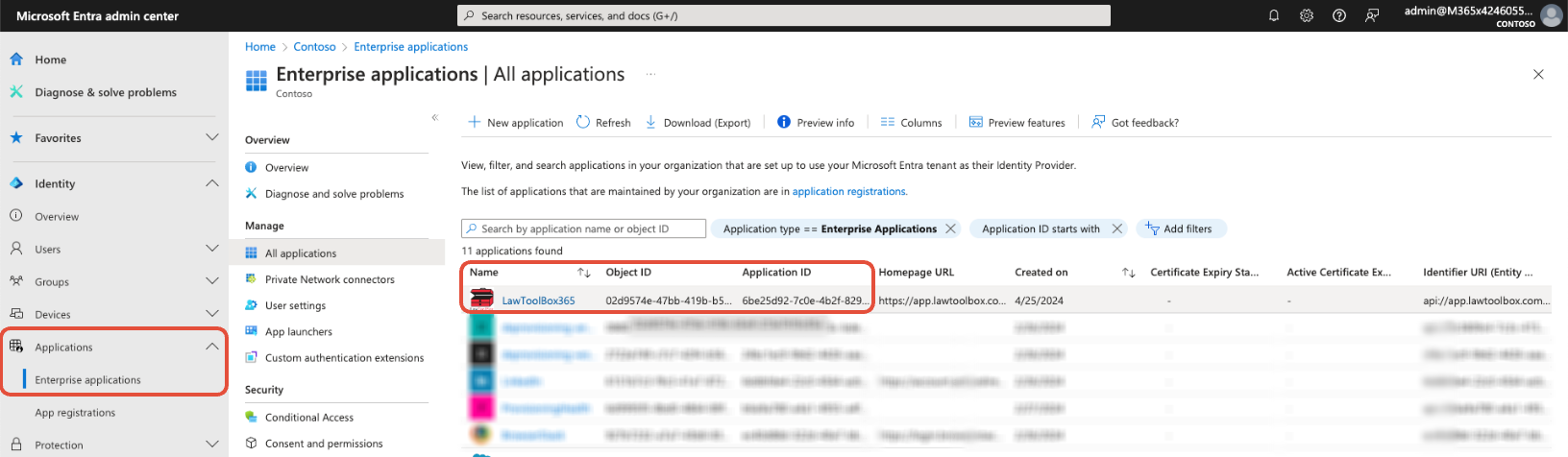Screen dimensions: 1568x457
Task: Click the Users person icon
Action: [16, 249]
